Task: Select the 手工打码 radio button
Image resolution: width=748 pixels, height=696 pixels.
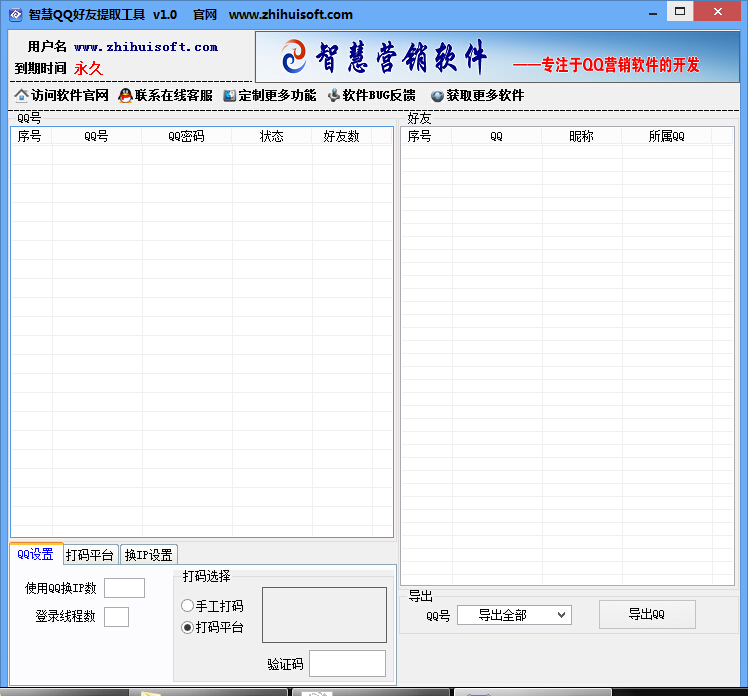Action: pyautogui.click(x=187, y=606)
